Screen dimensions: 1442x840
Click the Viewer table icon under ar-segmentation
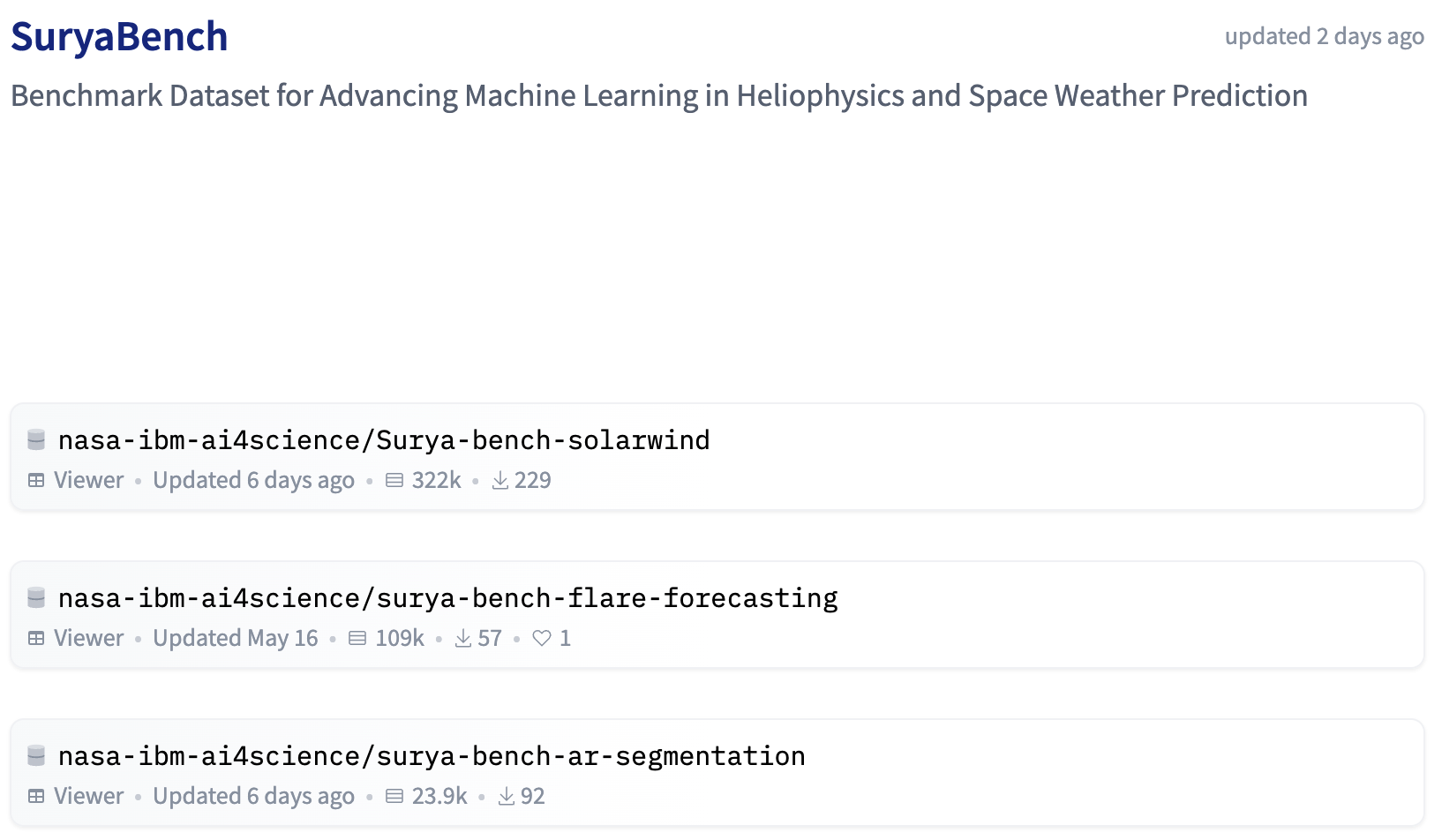[x=36, y=796]
